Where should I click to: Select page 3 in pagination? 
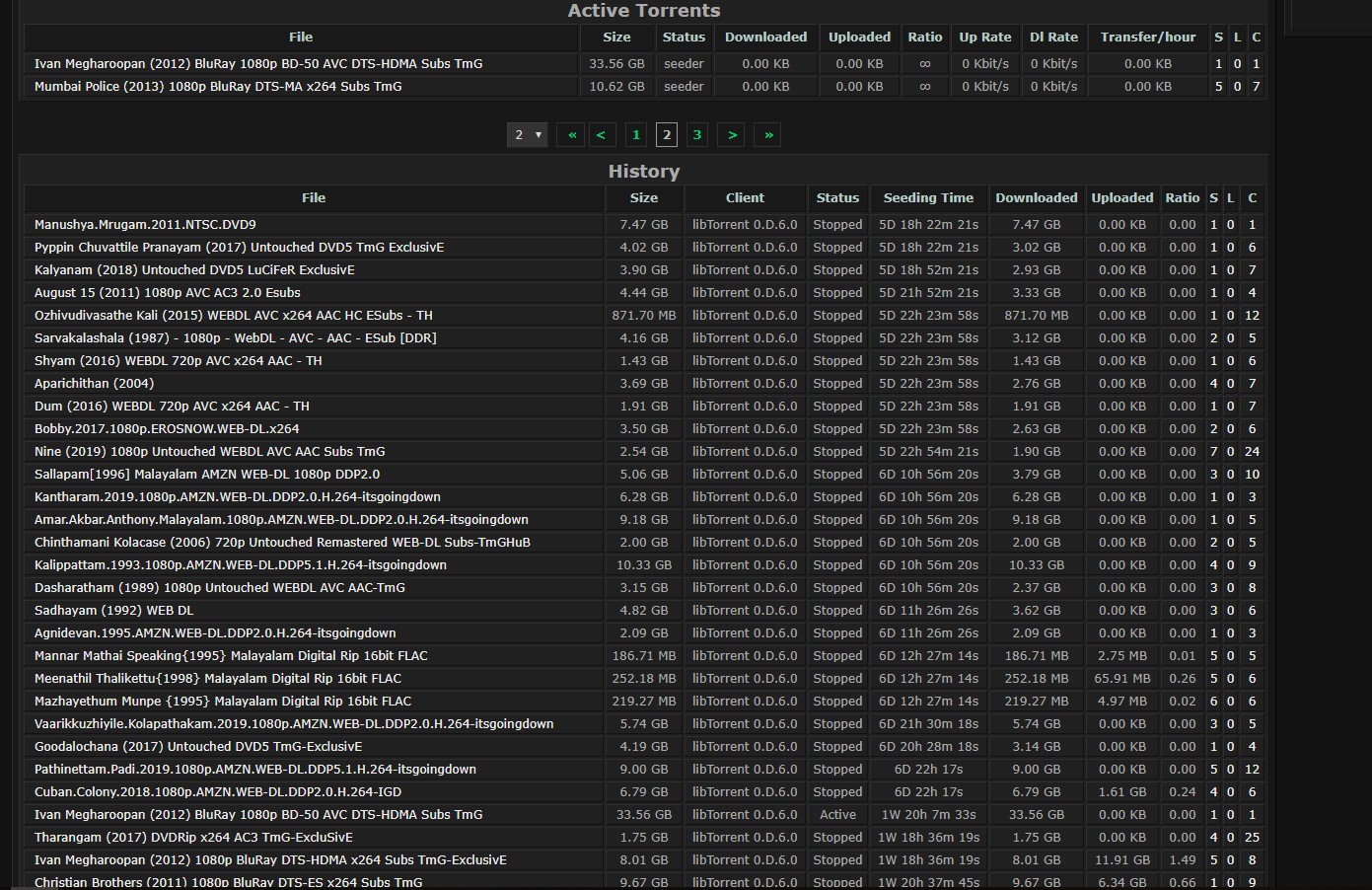[x=697, y=135]
